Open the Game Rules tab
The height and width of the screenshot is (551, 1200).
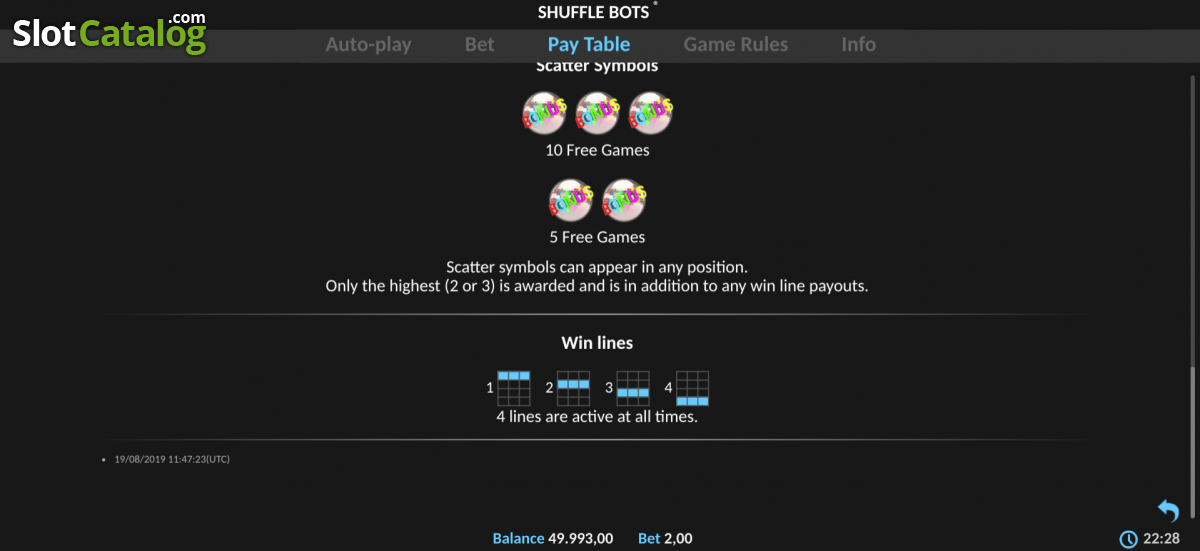tap(736, 44)
